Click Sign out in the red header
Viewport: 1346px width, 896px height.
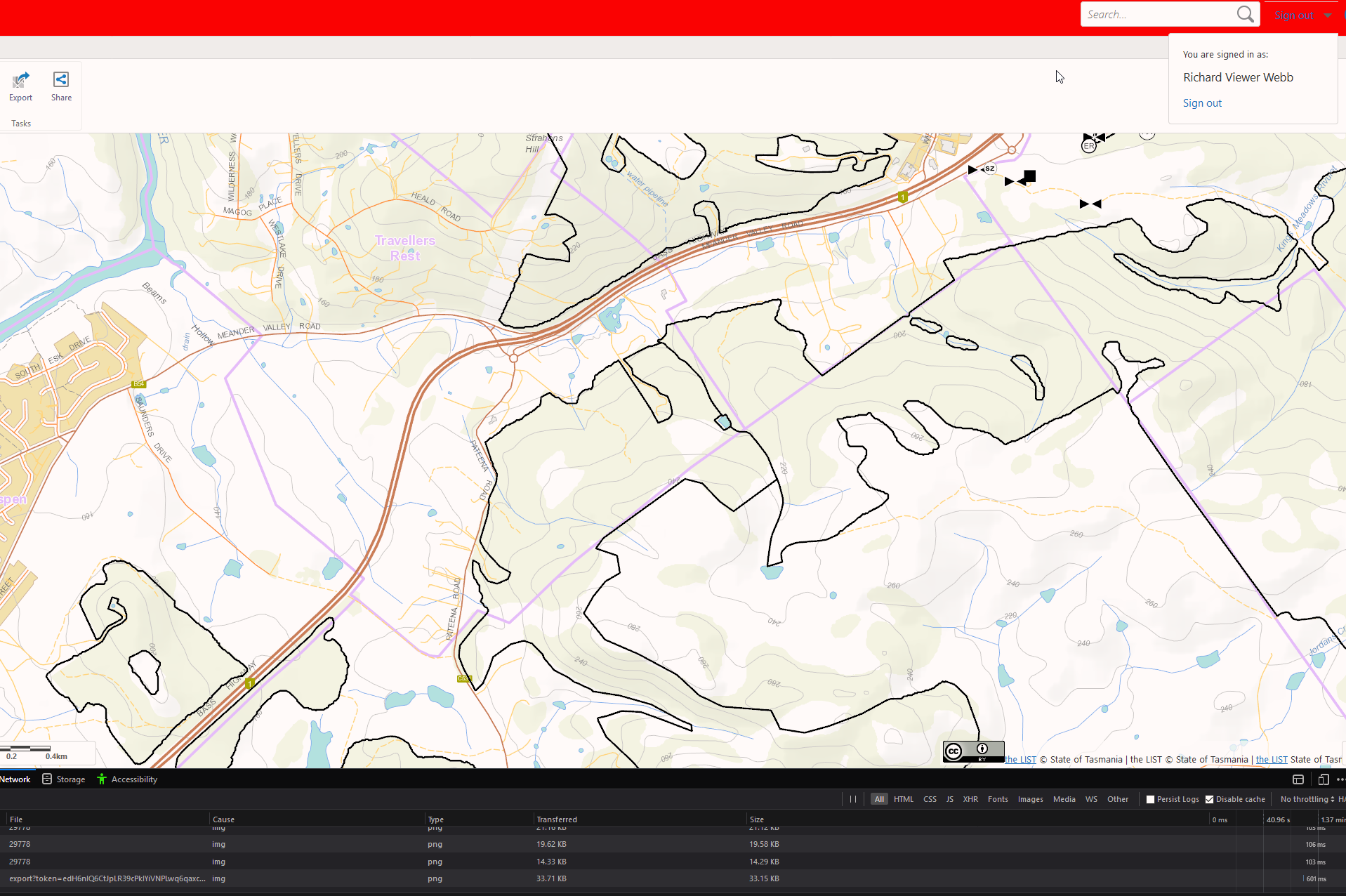(x=1293, y=15)
